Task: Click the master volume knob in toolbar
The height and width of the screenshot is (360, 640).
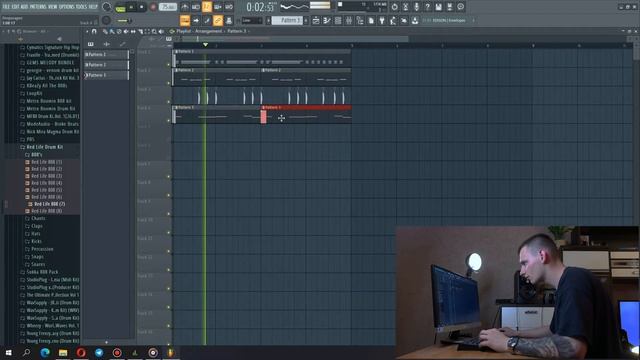Action: point(107,7)
